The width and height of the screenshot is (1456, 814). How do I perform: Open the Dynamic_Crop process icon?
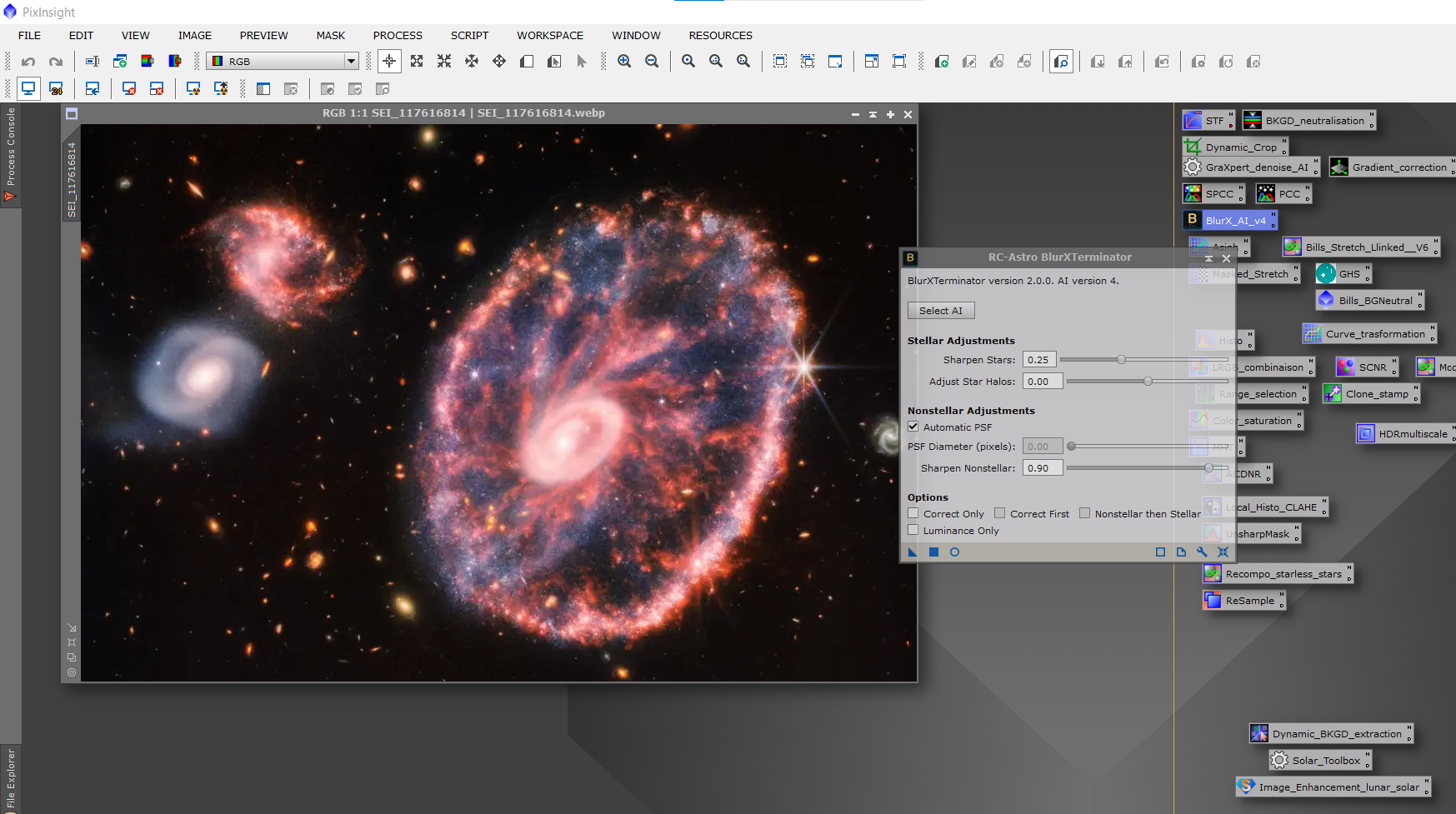(1234, 147)
